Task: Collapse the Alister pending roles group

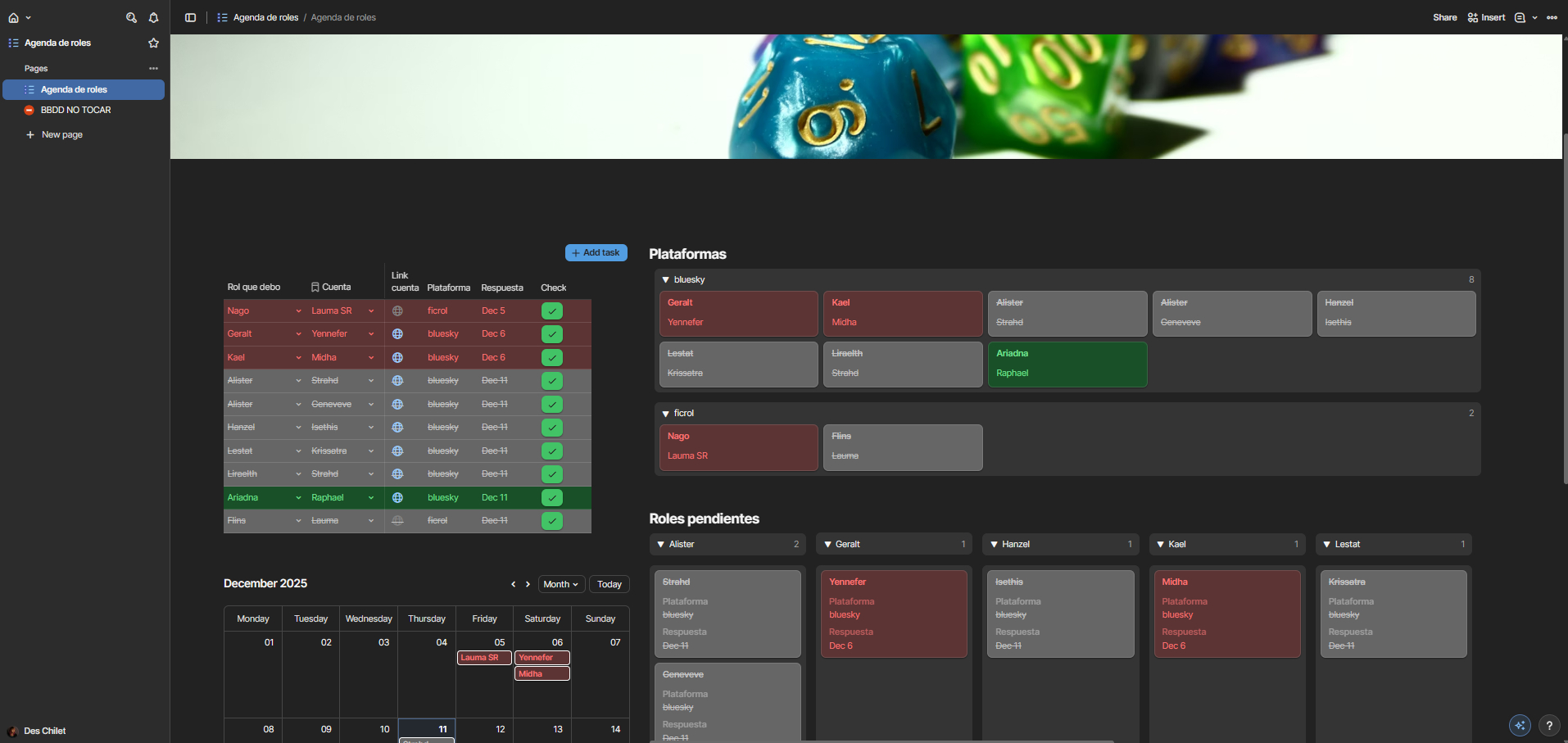Action: [661, 544]
